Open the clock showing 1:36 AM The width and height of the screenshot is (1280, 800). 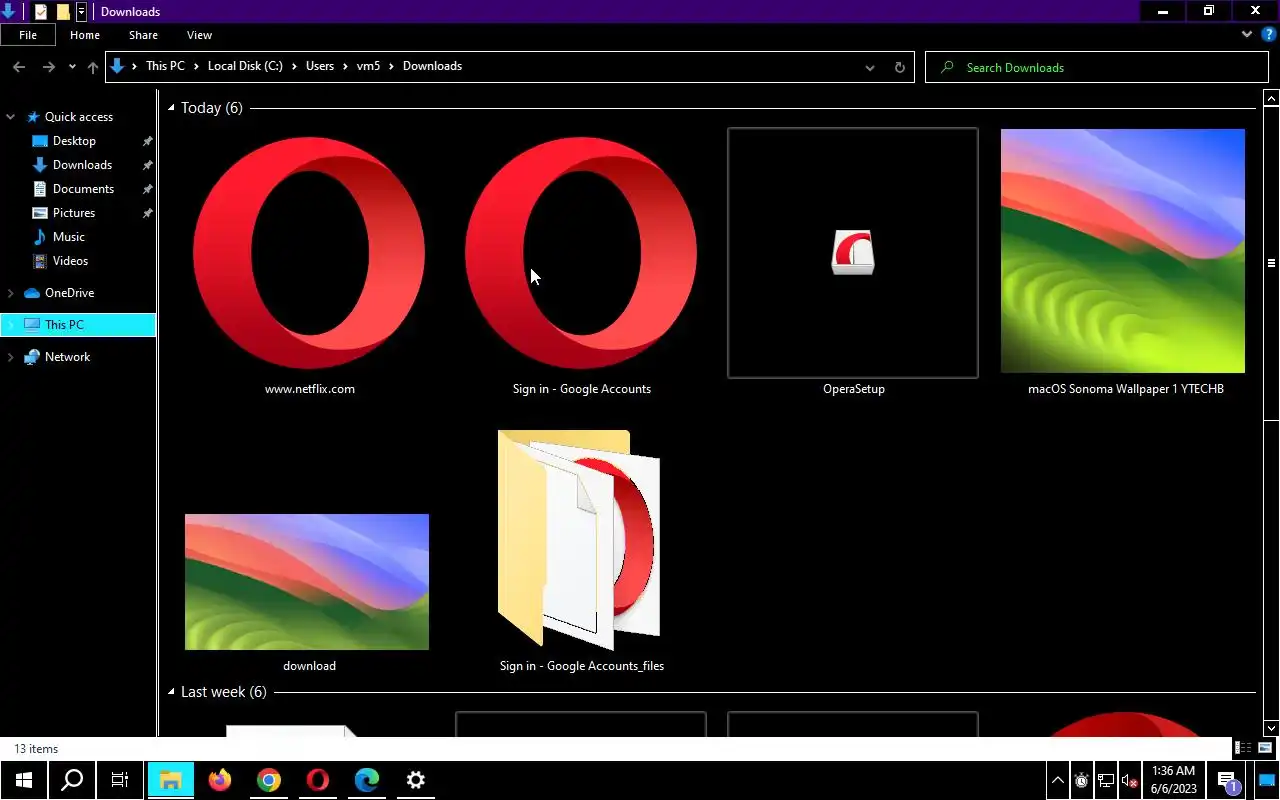[1174, 780]
